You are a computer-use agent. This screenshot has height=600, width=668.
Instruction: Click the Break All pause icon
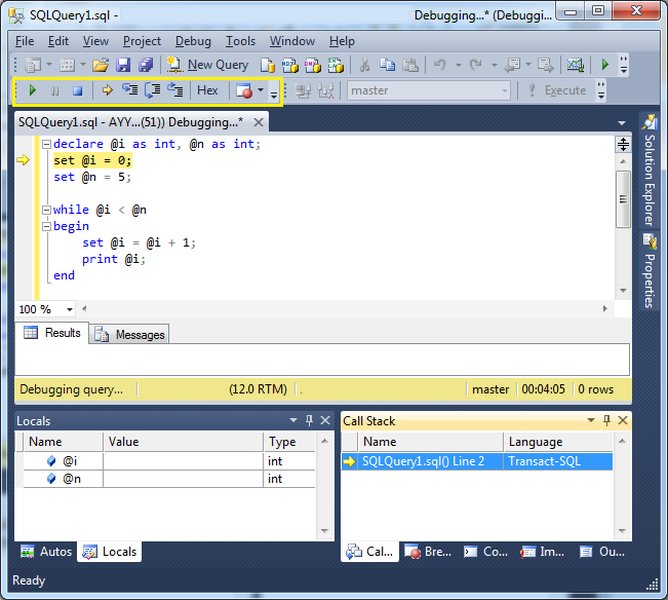(x=55, y=91)
